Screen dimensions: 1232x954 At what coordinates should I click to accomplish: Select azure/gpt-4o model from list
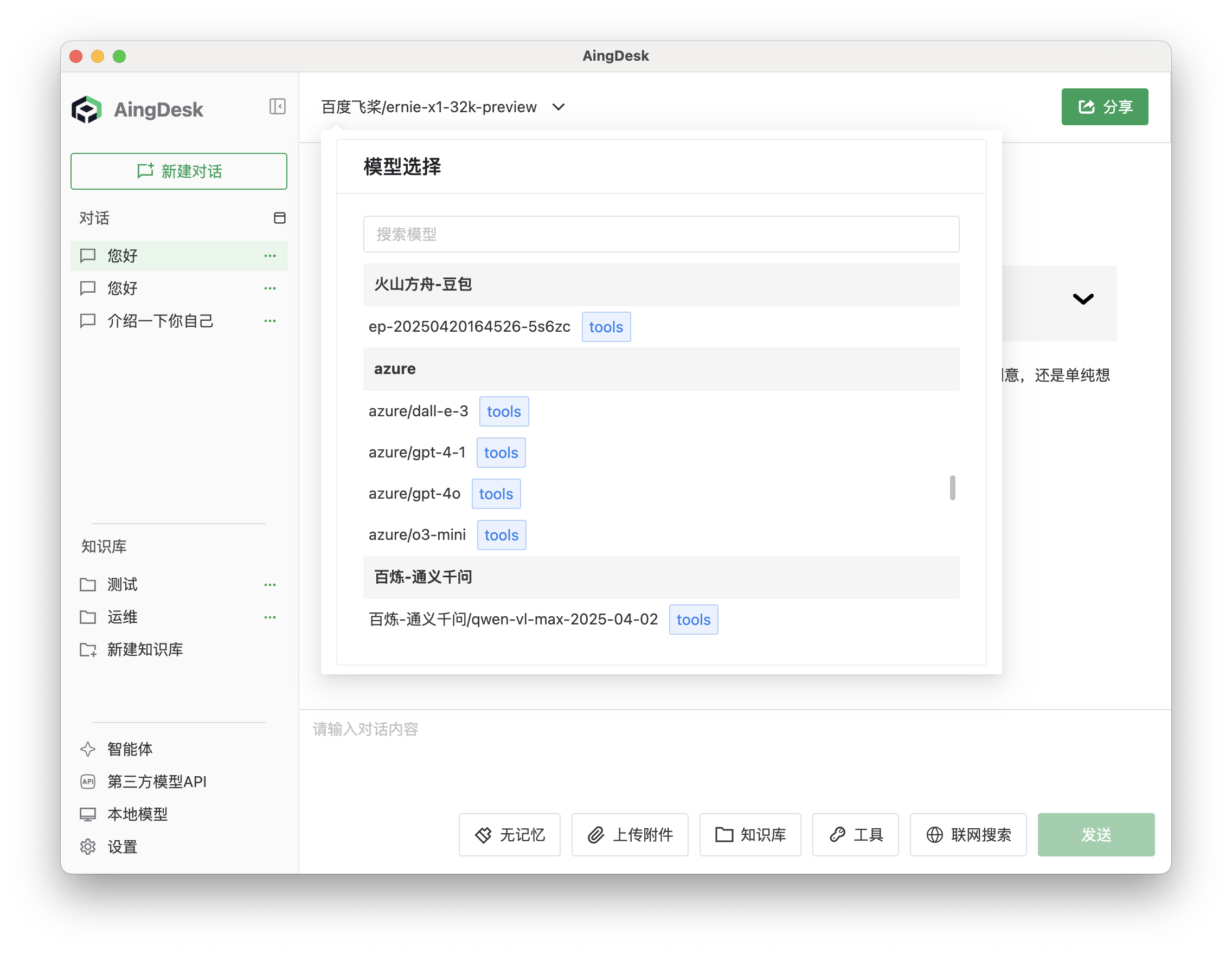[x=414, y=494]
